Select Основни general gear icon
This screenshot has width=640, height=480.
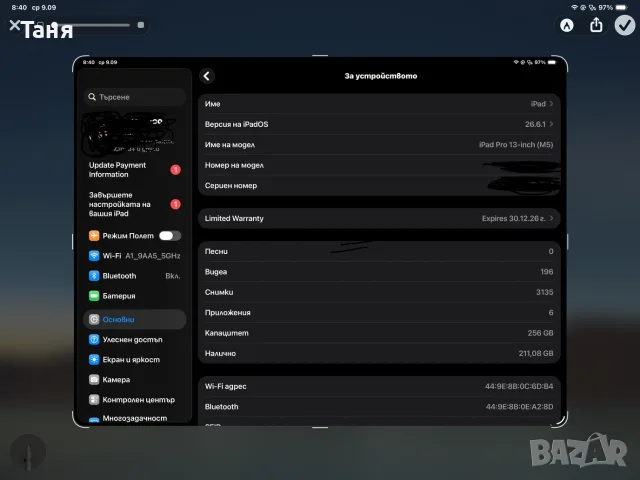point(94,319)
